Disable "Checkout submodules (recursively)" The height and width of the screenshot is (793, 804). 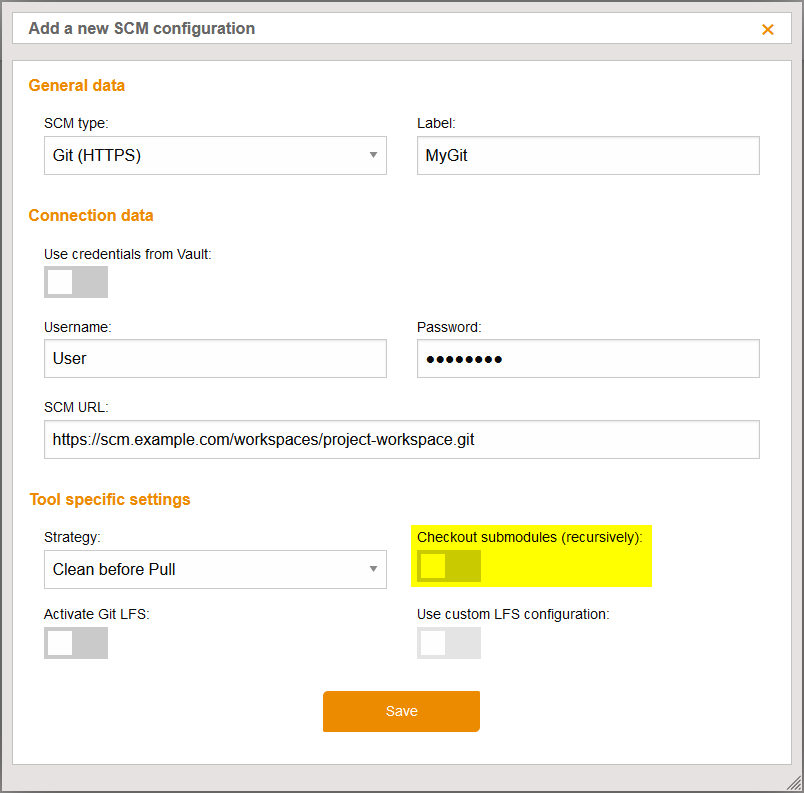point(448,566)
